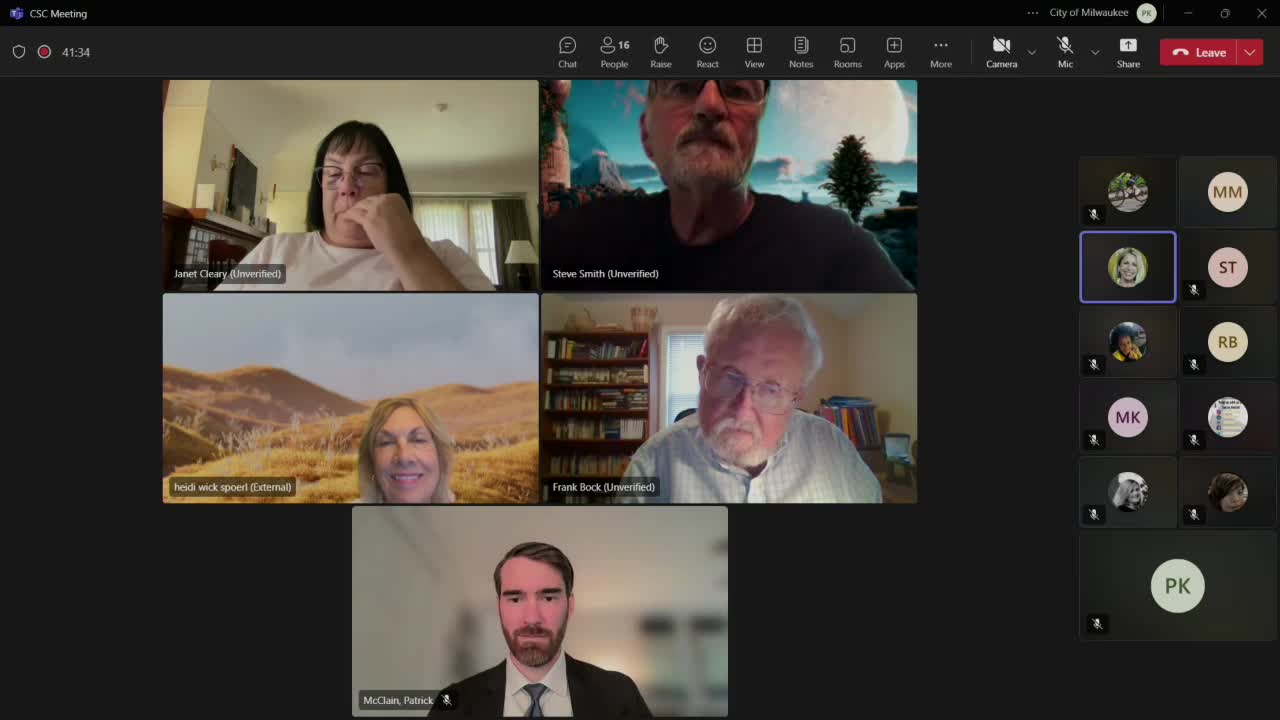1280x720 pixels.
Task: Click the Teams logo in the title bar
Action: pos(16,13)
